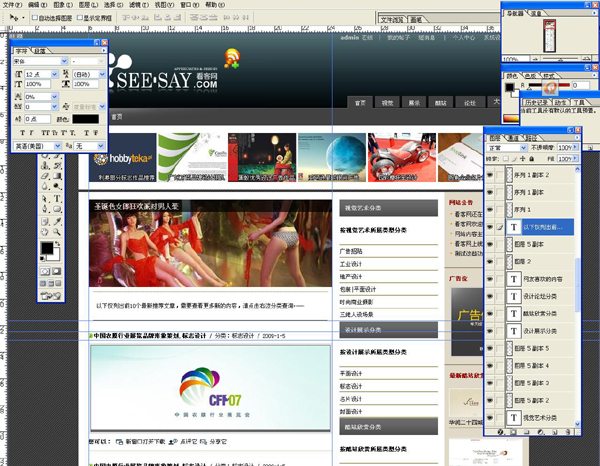
Task: Open the 图像 menu
Action: coord(63,5)
